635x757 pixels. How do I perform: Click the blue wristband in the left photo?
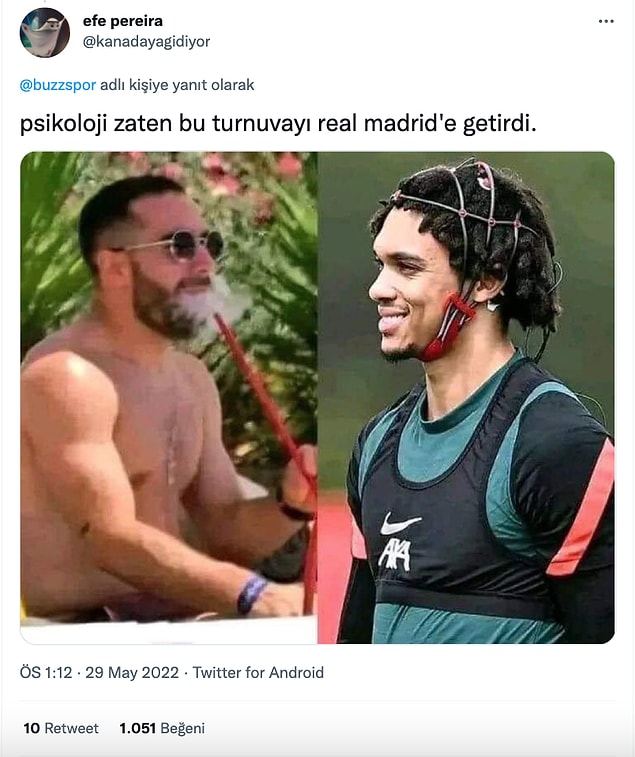click(x=251, y=593)
